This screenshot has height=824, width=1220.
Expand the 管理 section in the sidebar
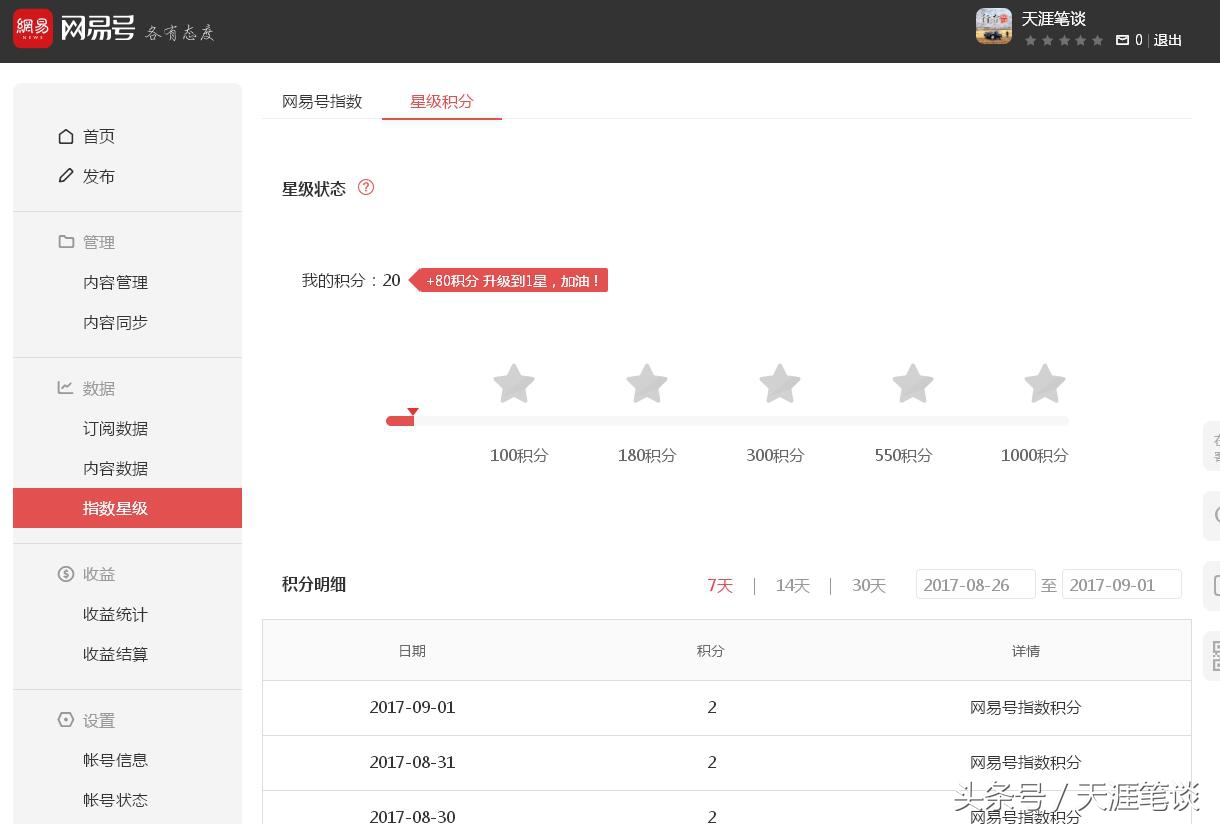coord(98,242)
